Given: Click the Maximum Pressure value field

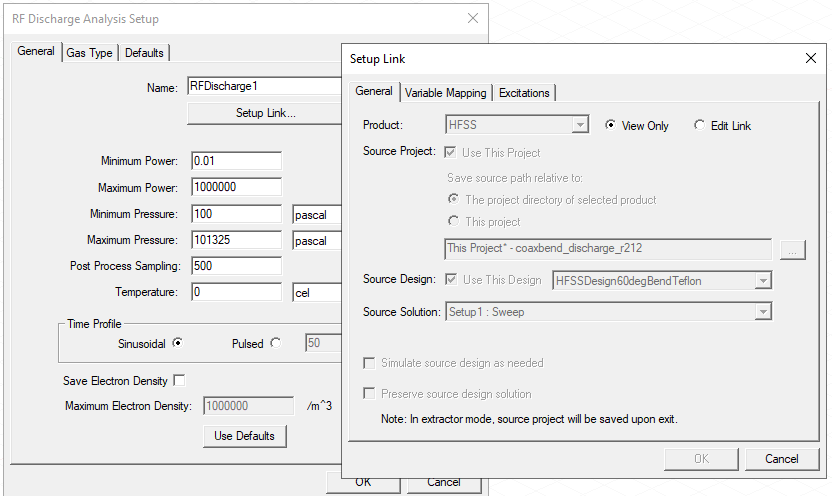Looking at the screenshot, I should (x=236, y=240).
